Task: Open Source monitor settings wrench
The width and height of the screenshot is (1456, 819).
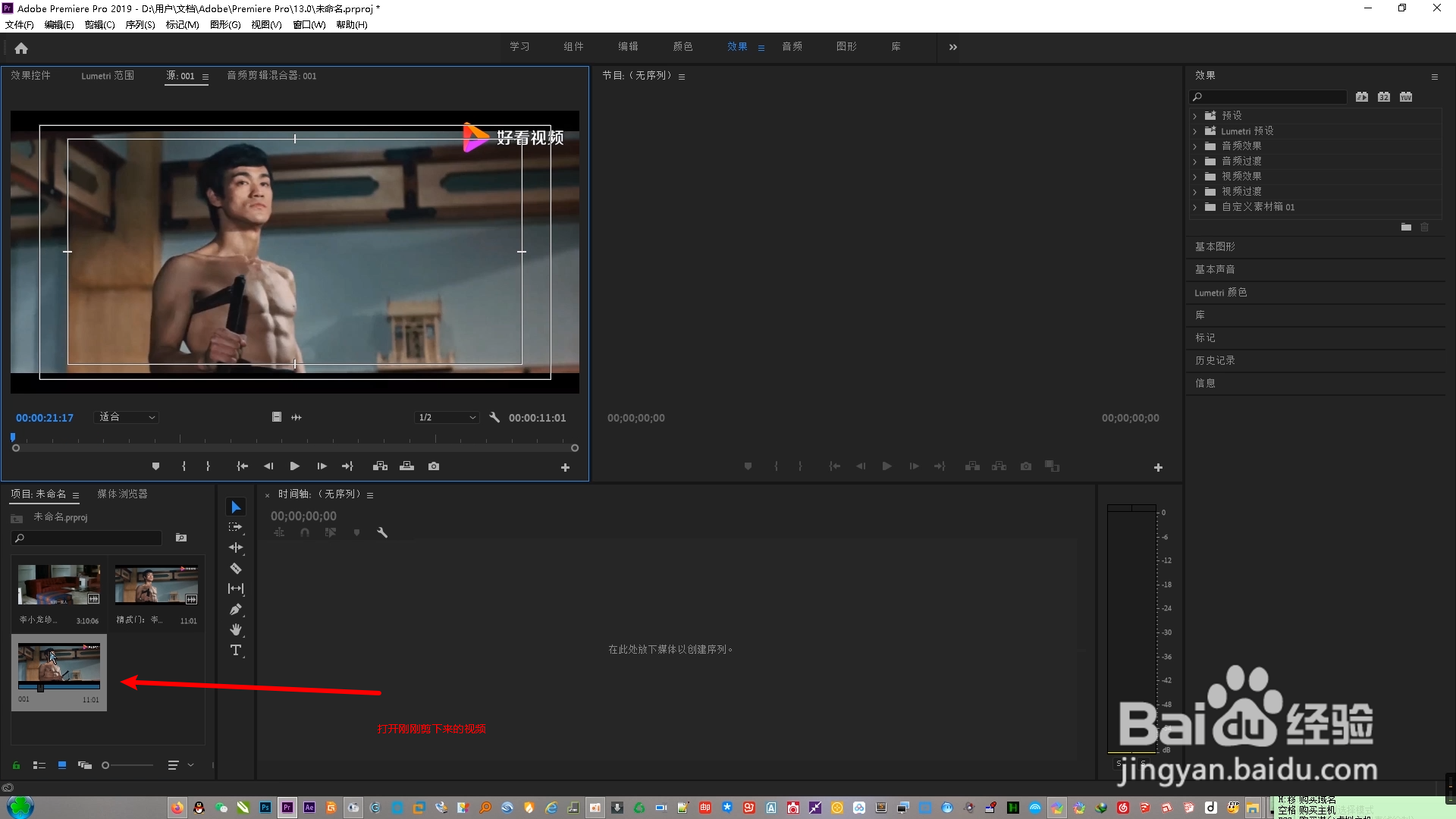Action: (494, 417)
